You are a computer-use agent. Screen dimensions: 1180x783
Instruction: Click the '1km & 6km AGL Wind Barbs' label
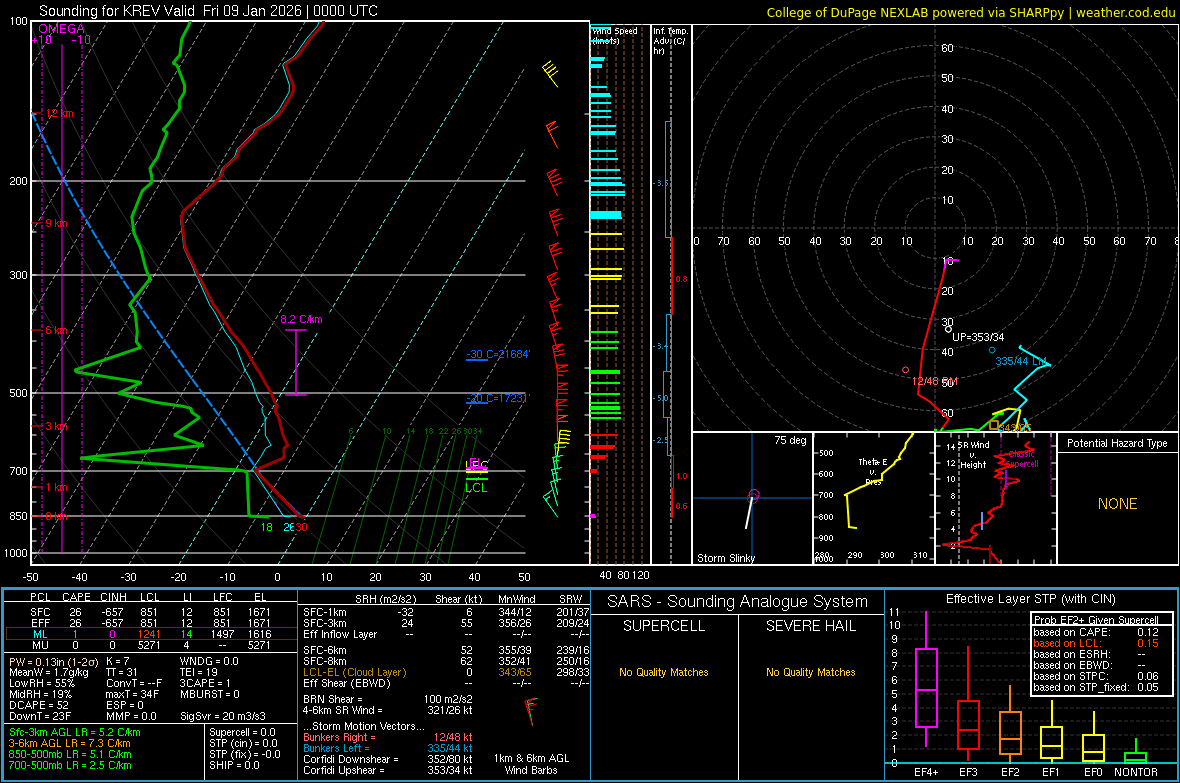[531, 764]
